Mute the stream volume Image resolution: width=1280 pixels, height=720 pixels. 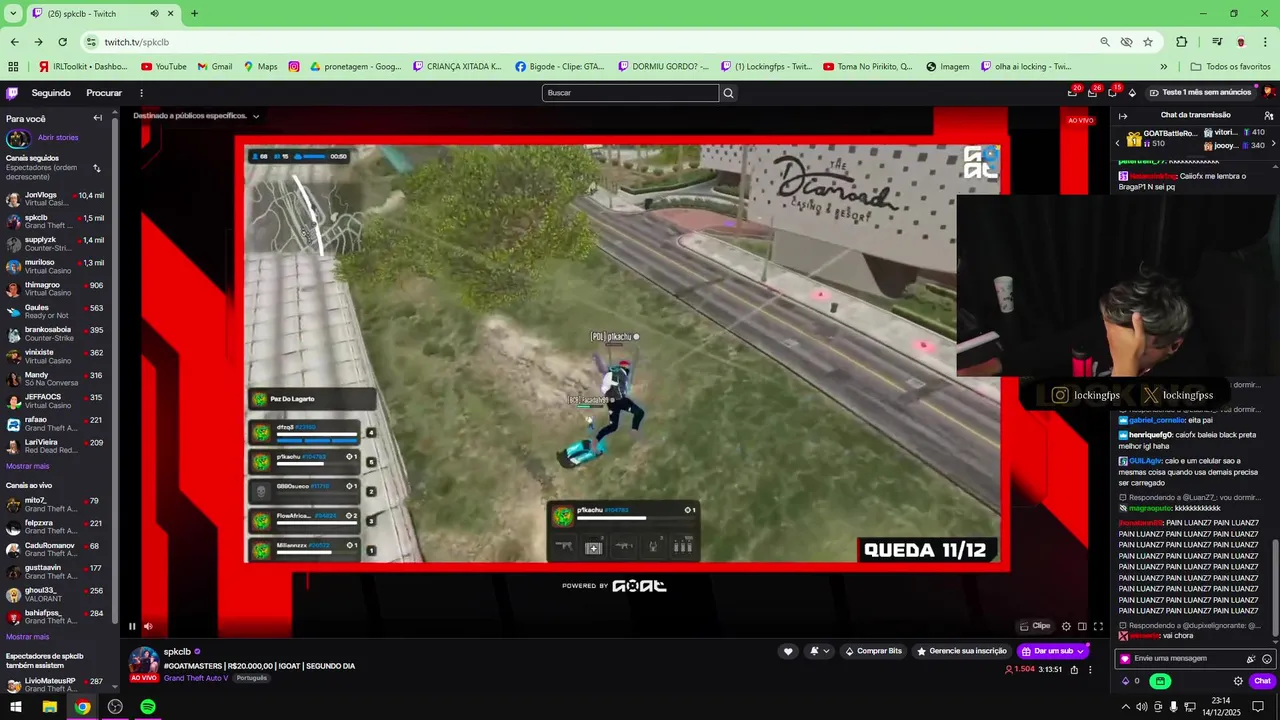click(x=148, y=627)
